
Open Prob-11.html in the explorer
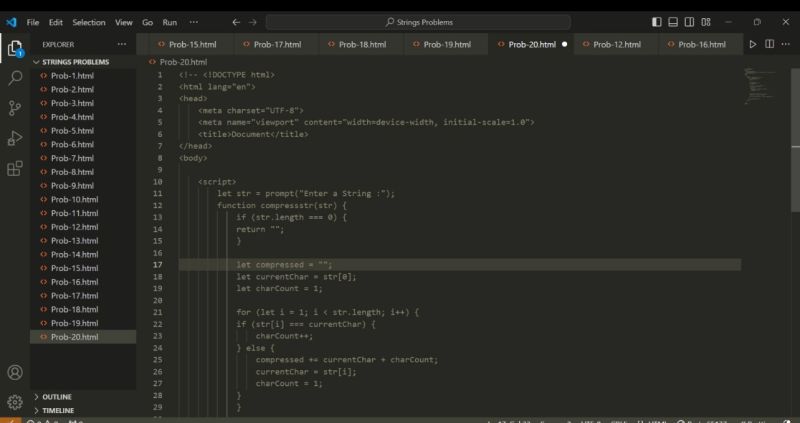point(83,213)
